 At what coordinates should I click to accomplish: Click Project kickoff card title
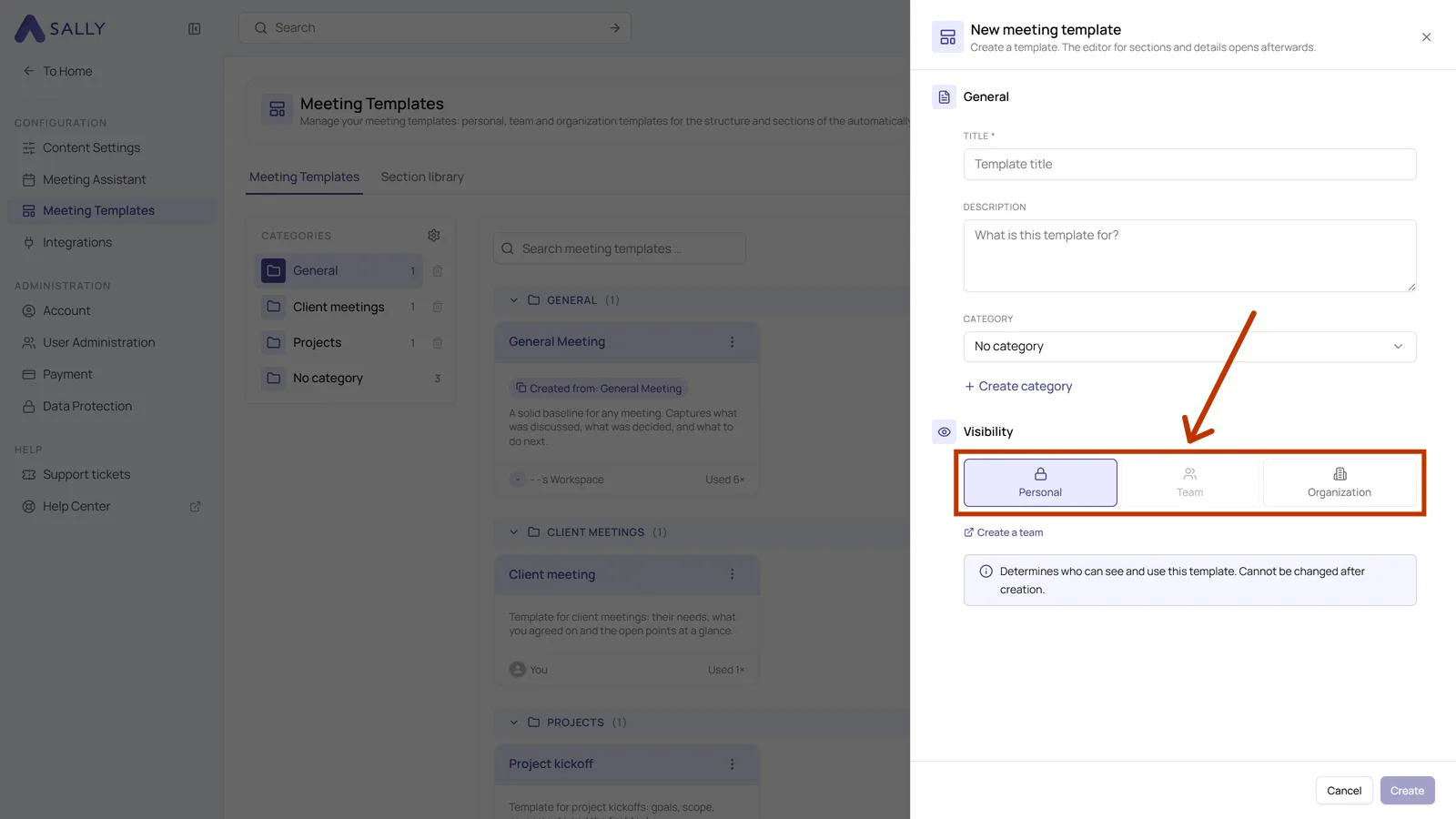(x=551, y=764)
